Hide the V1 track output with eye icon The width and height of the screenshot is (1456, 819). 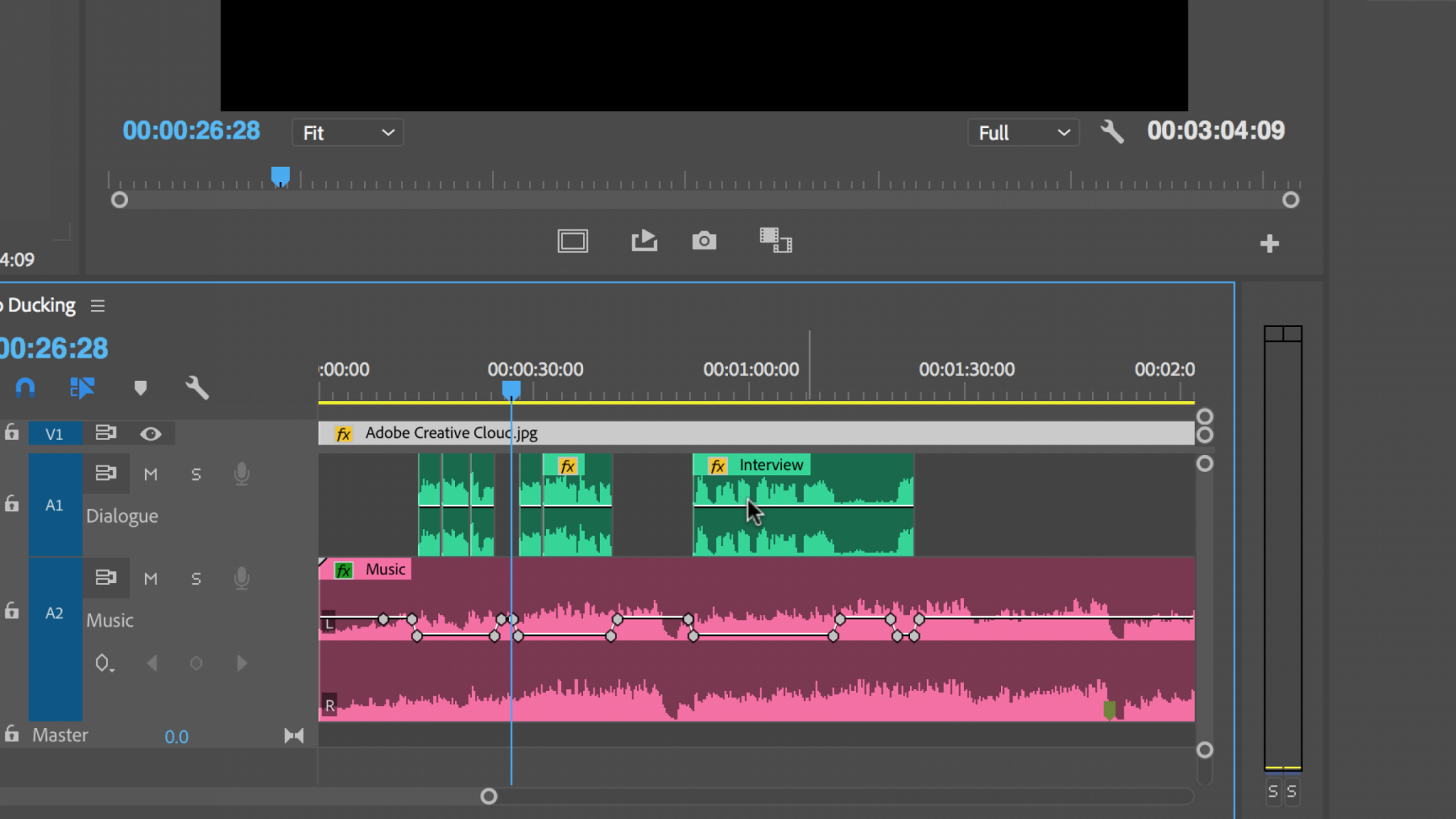point(151,434)
